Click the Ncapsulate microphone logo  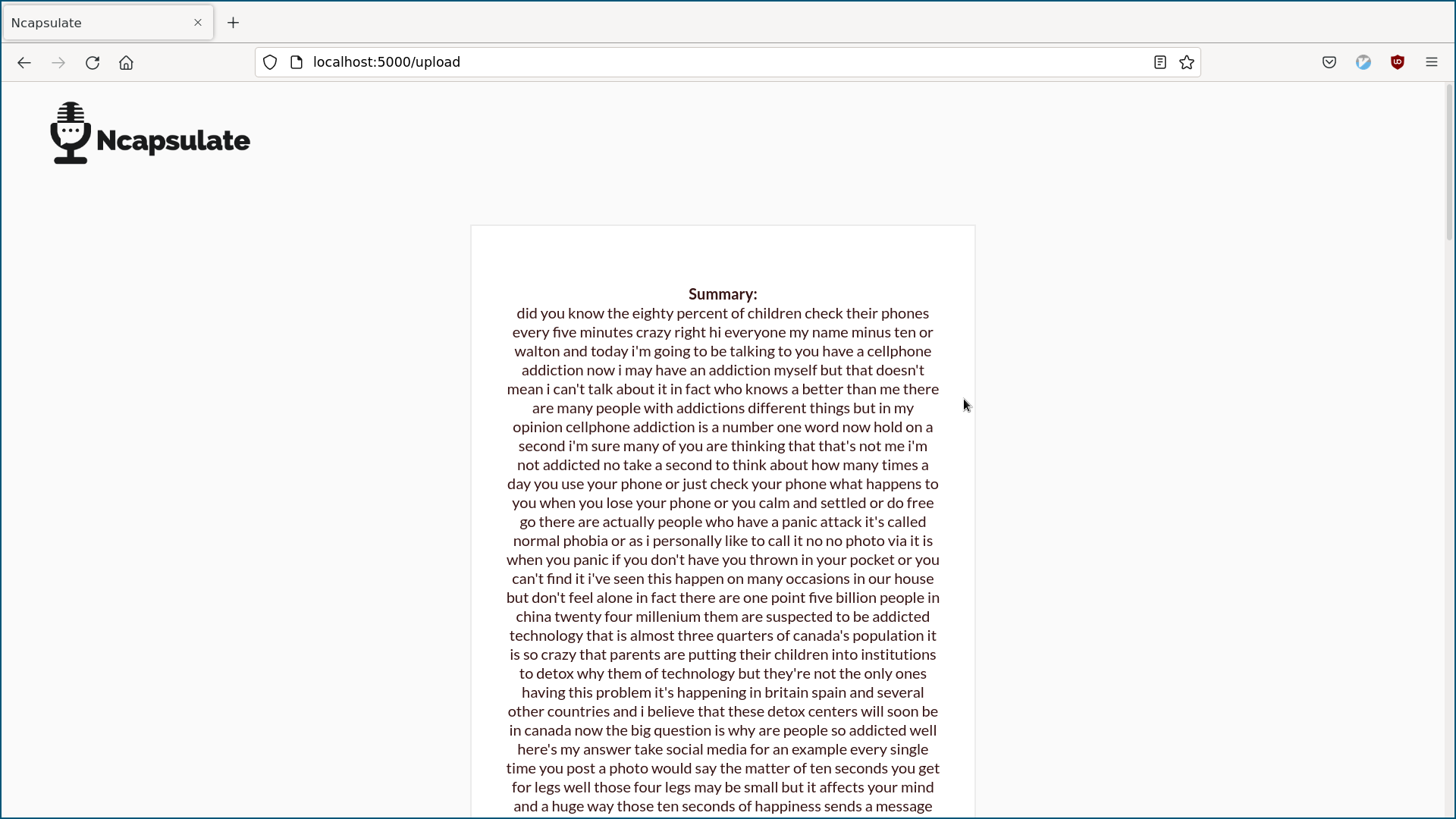click(71, 133)
